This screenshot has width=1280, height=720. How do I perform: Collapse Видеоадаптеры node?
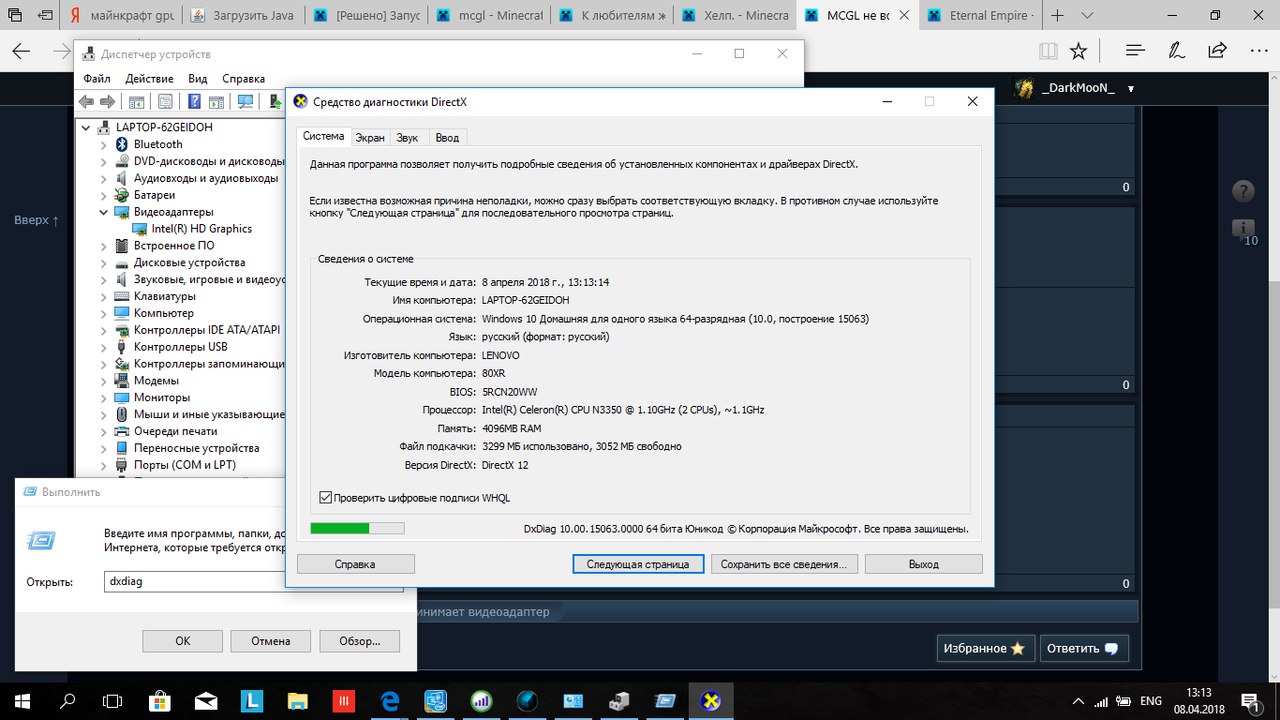point(103,212)
